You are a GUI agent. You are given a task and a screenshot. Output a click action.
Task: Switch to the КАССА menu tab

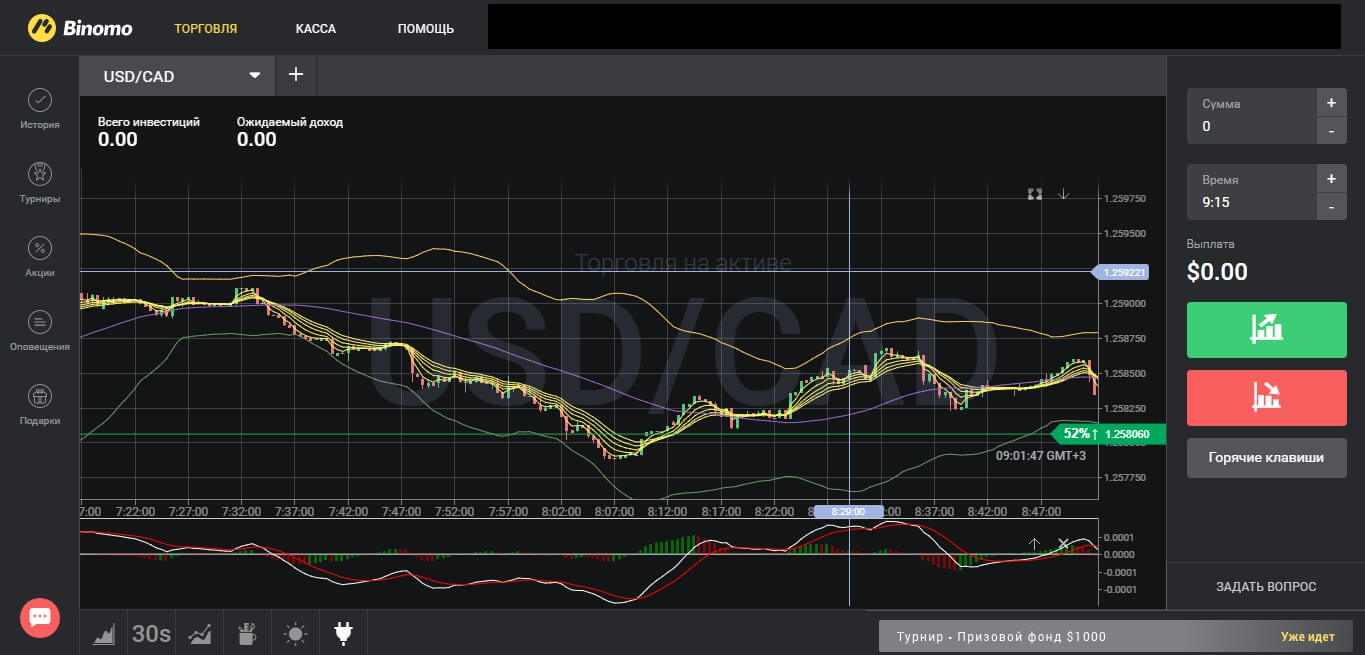pos(316,28)
